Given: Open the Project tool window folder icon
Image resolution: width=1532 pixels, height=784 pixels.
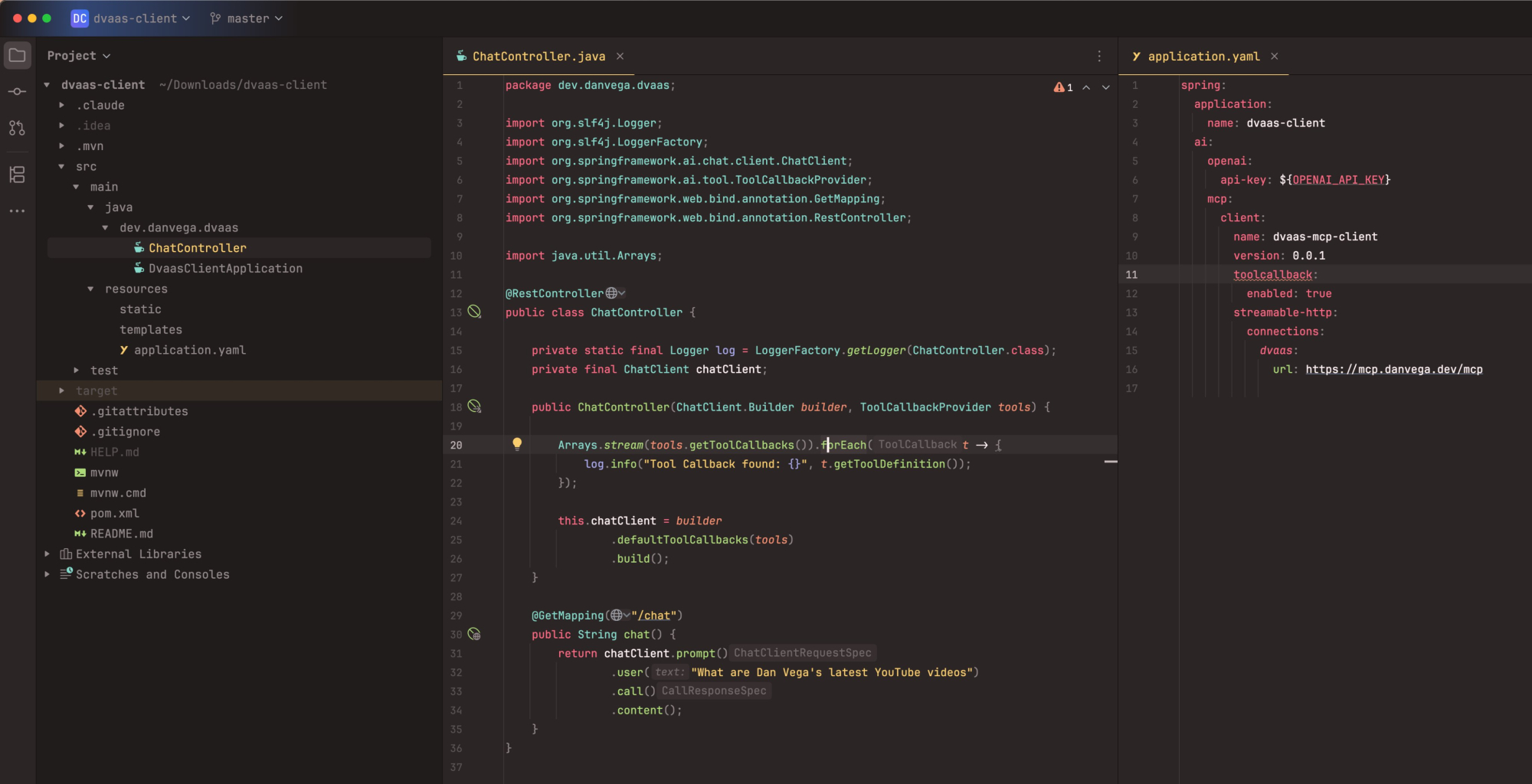Looking at the screenshot, I should click(x=17, y=56).
